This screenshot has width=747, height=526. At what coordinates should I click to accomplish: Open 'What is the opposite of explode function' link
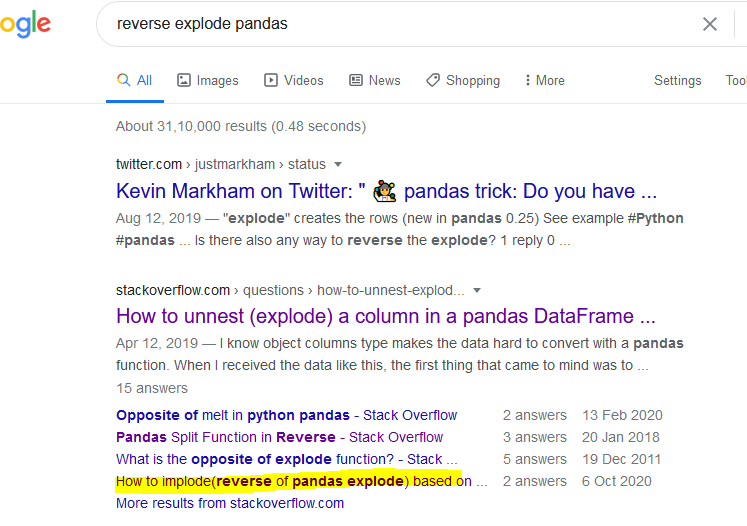[x=286, y=459]
